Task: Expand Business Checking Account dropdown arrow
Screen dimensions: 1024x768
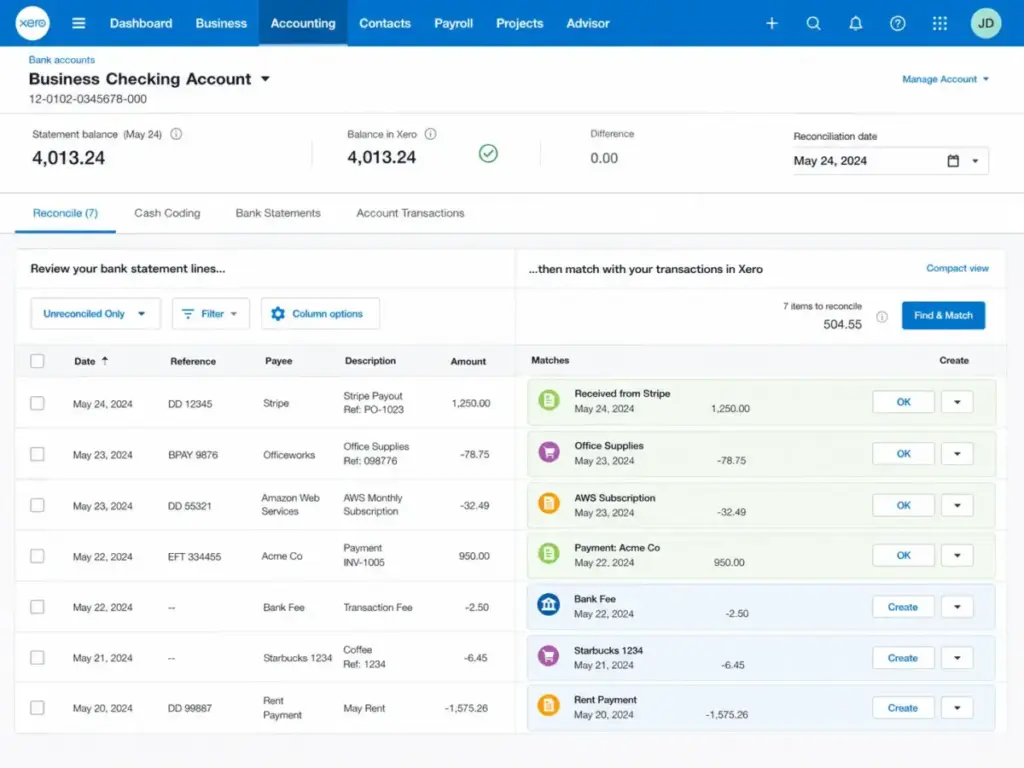Action: coord(265,79)
